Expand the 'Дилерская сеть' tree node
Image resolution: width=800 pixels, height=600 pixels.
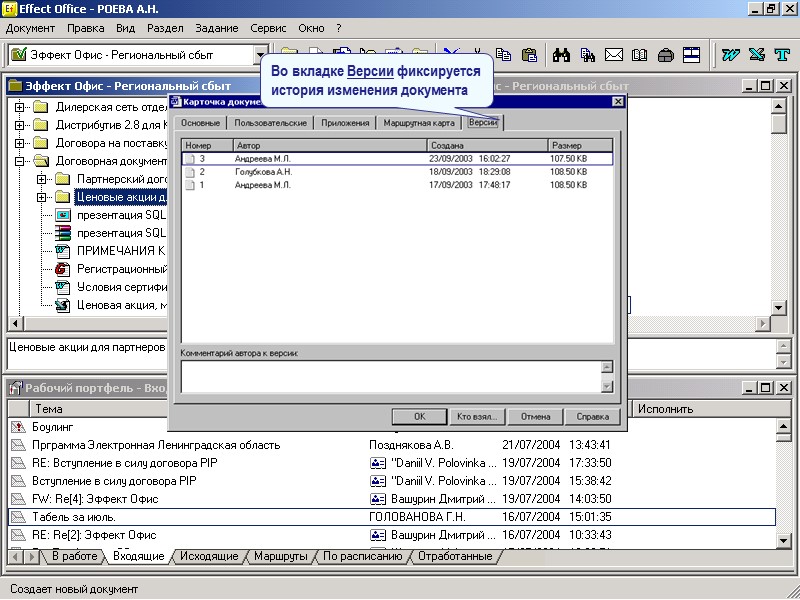click(x=19, y=107)
